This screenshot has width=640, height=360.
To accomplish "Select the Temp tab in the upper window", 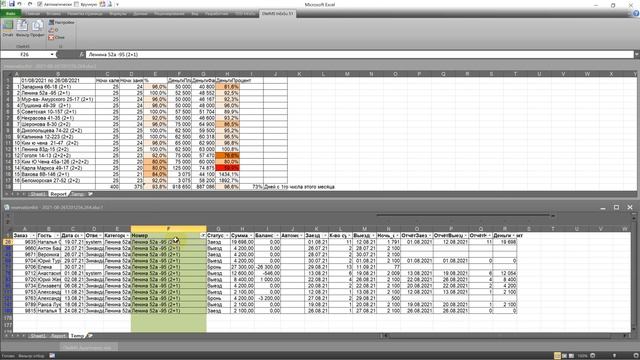I will [77, 194].
